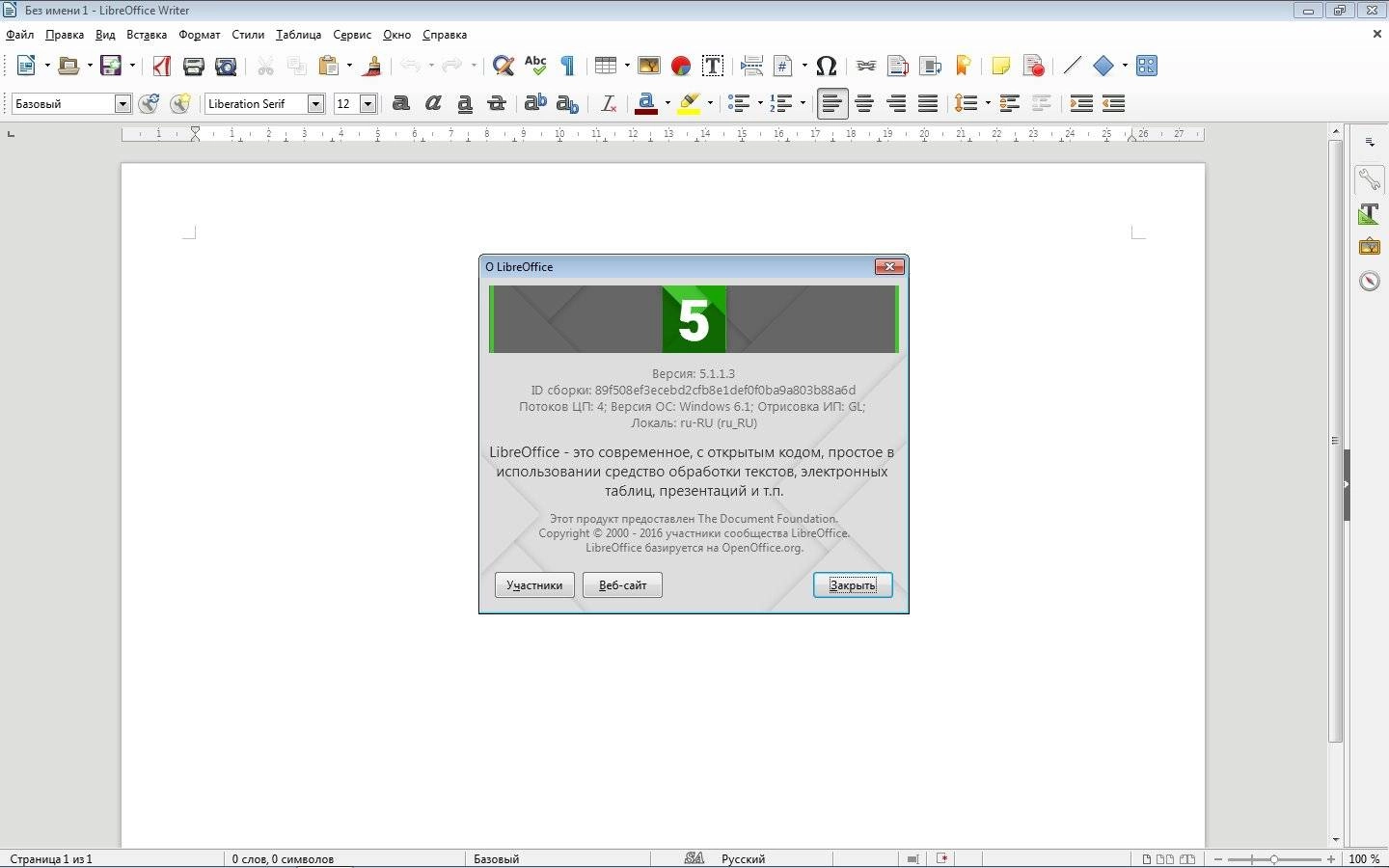Show the Draw functions toolbar
Image resolution: width=1389 pixels, height=868 pixels.
coord(1146,66)
